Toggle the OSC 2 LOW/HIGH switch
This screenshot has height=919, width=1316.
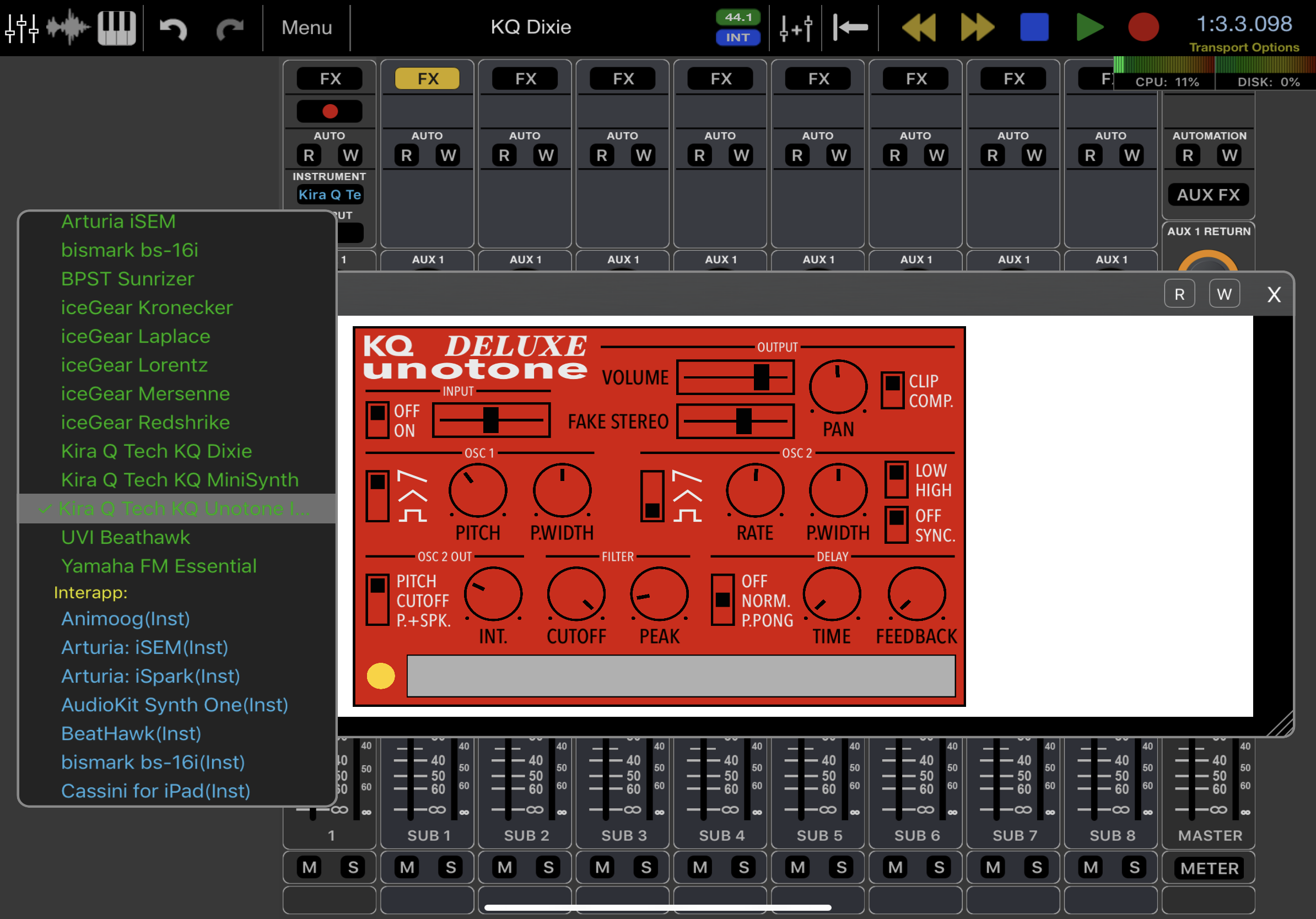coord(897,479)
